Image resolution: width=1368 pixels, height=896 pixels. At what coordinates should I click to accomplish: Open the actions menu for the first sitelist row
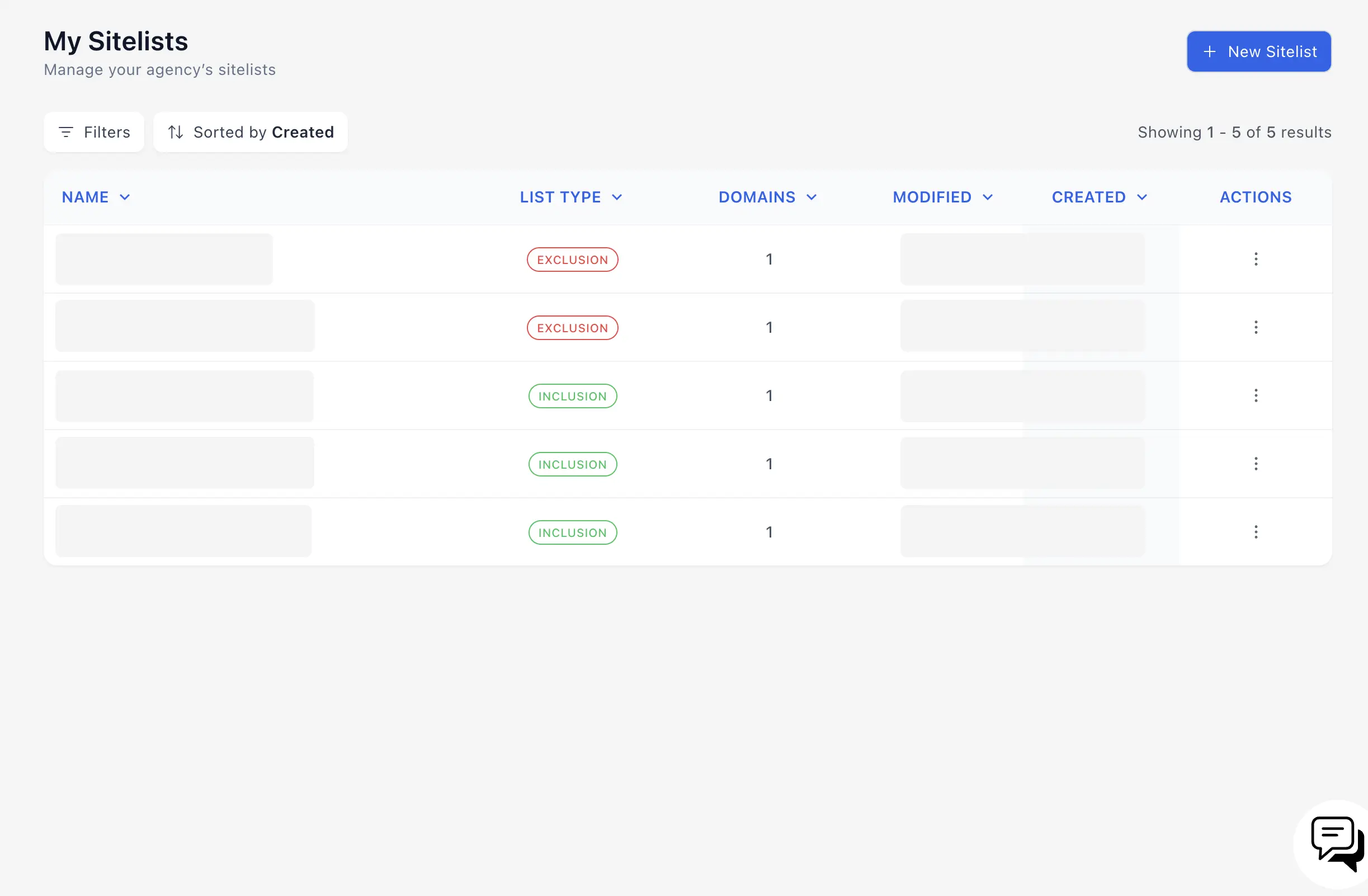point(1256,259)
